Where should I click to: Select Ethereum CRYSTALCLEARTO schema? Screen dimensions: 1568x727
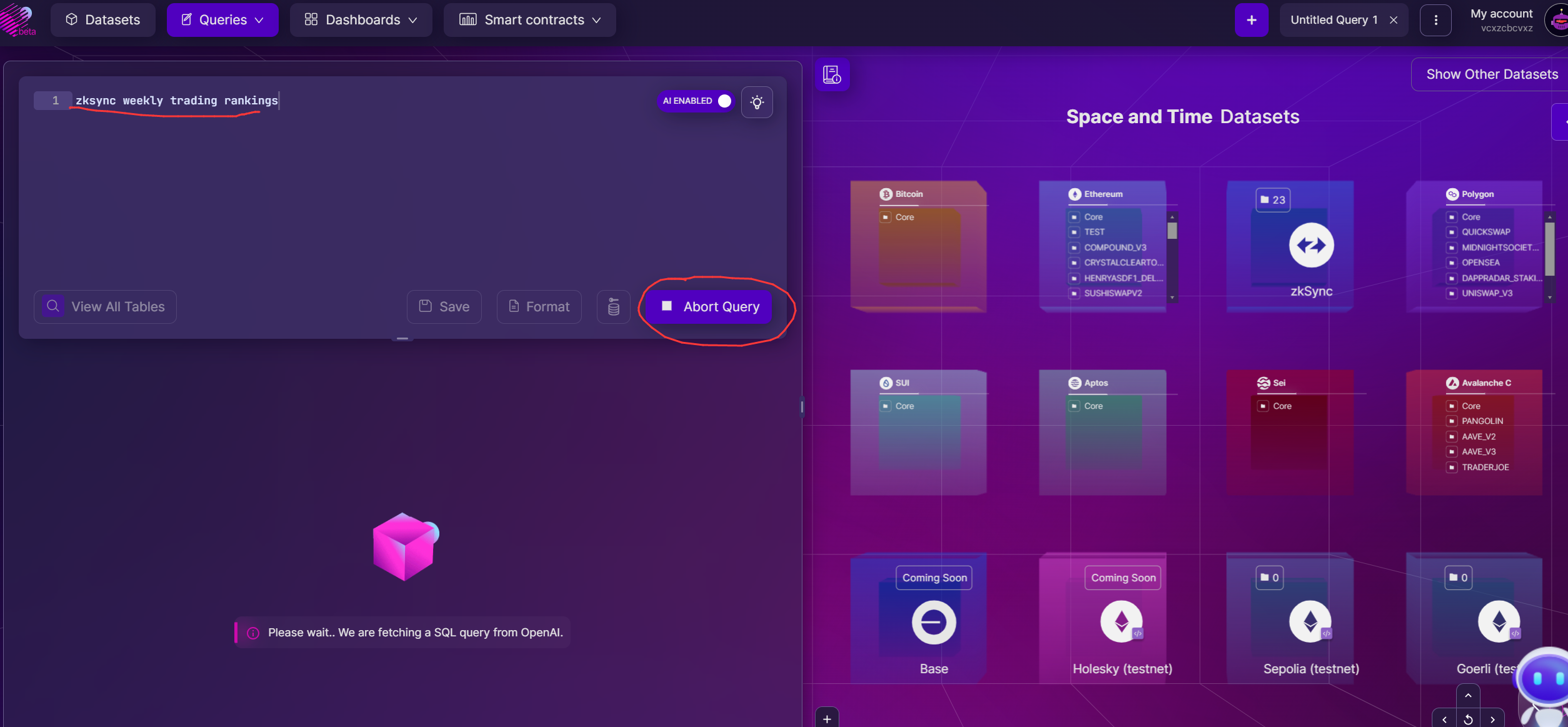1117,263
